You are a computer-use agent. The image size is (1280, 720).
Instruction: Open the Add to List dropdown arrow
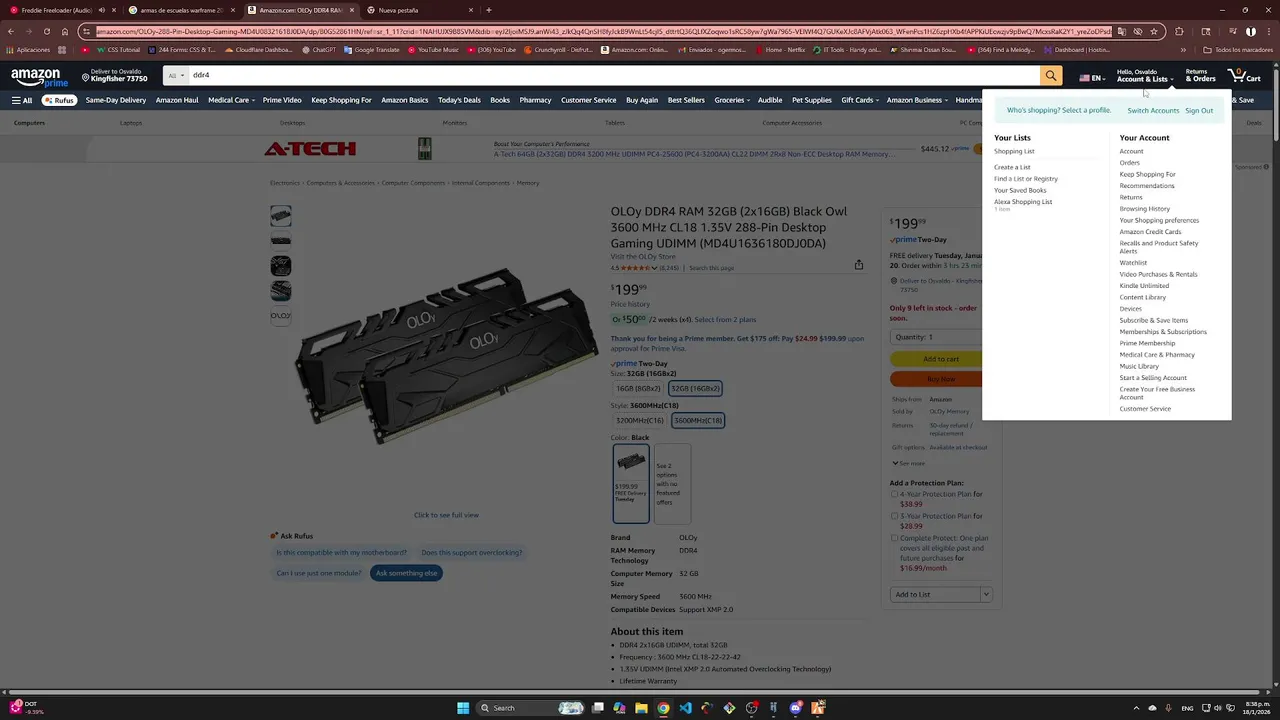coord(985,594)
